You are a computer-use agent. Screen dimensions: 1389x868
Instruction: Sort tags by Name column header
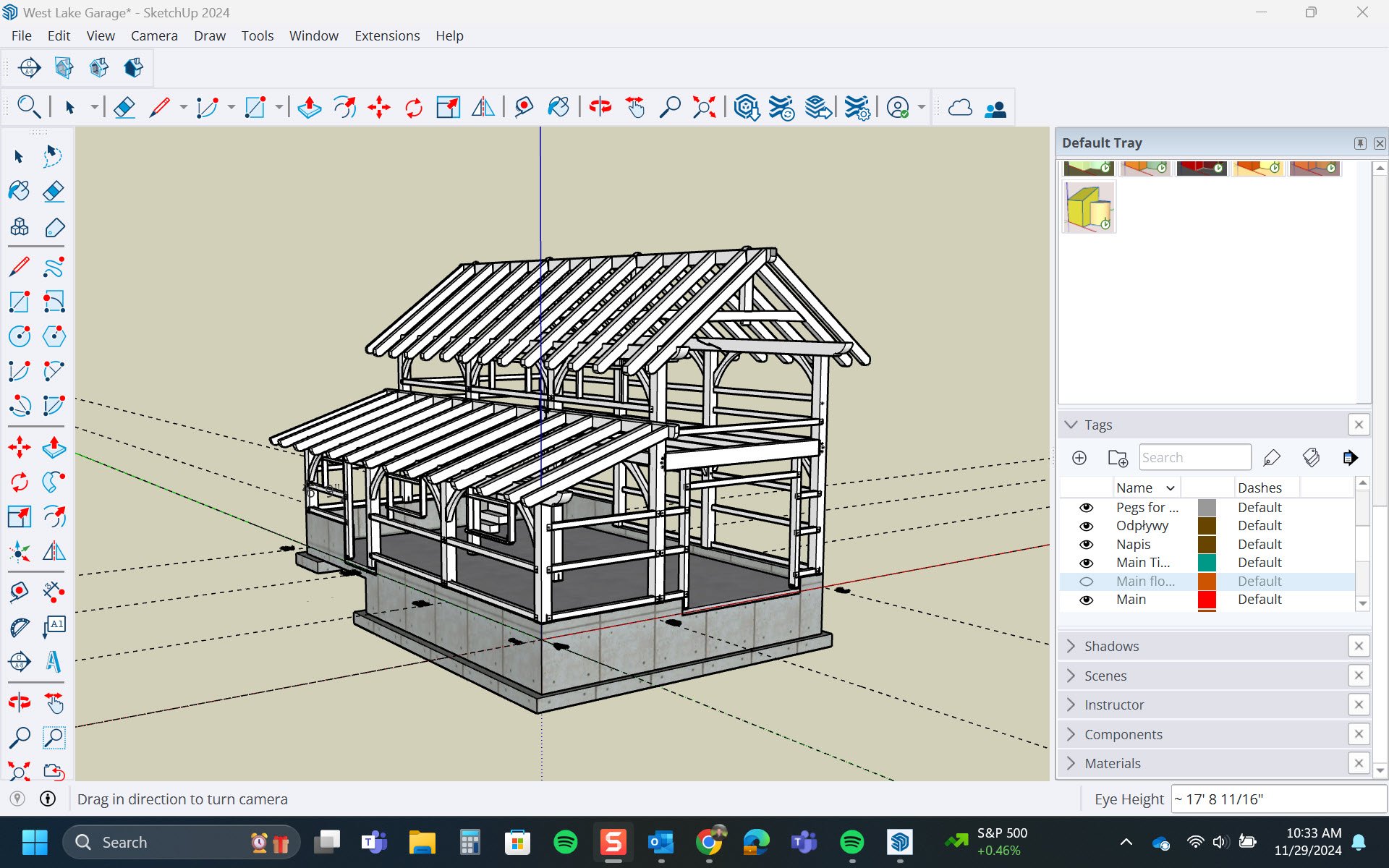pos(1134,488)
